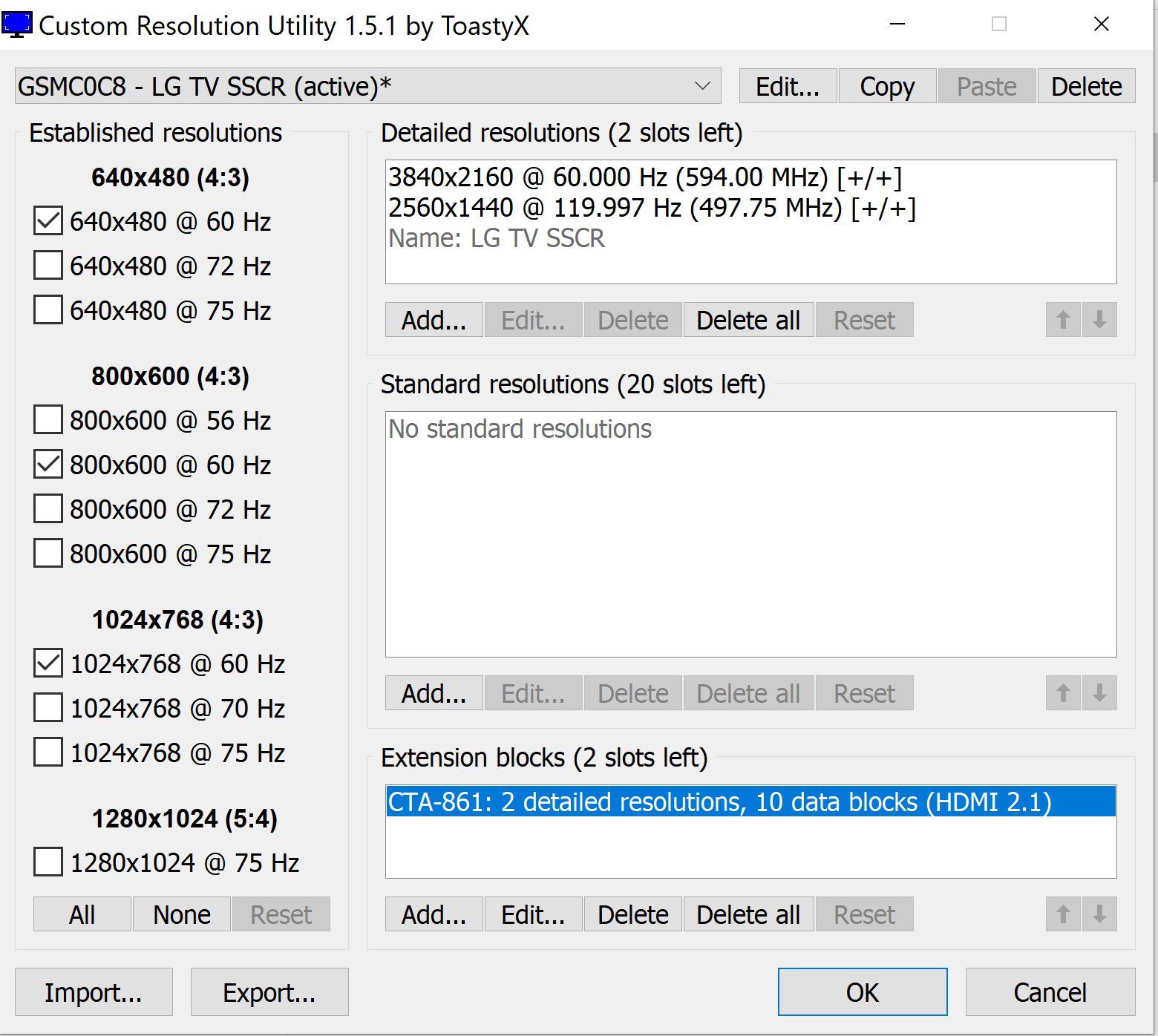Select the 2560x1440 @ 119.997 Hz entry
The image size is (1158, 1036).
(x=651, y=208)
